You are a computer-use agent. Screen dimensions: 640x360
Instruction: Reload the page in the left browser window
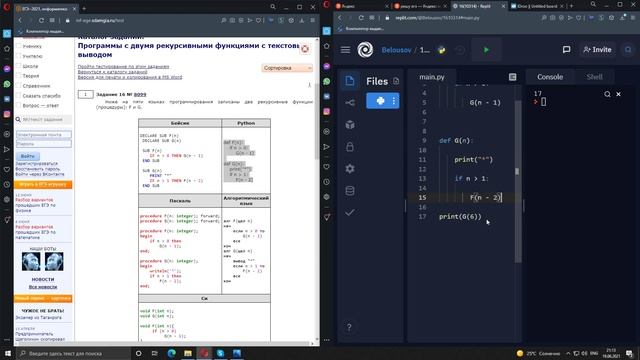pos(41,20)
